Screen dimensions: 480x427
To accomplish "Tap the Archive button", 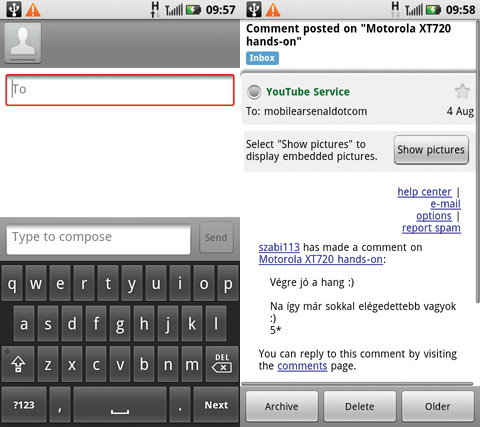I will pos(282,406).
